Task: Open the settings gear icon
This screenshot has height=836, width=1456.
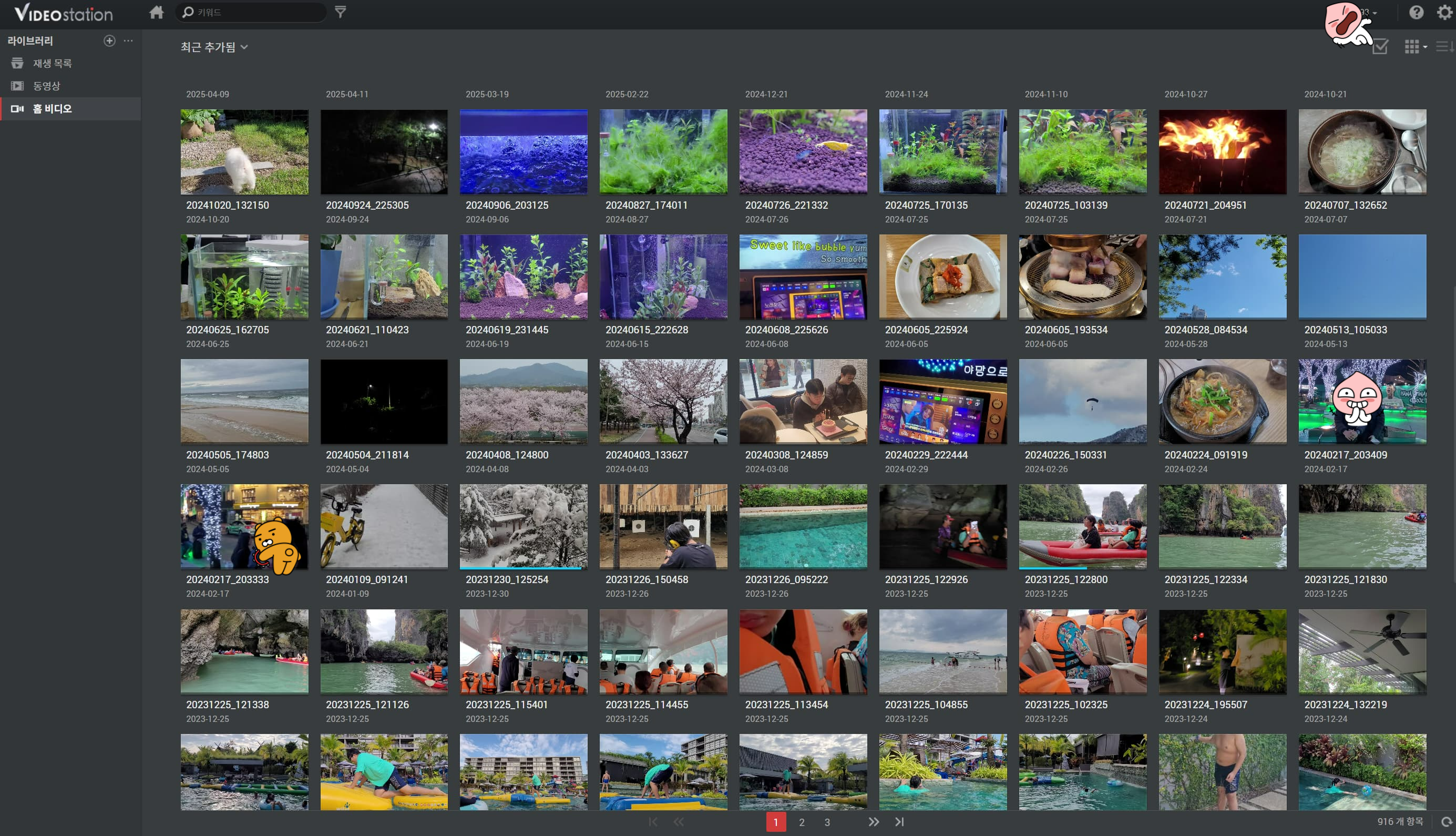Action: (x=1444, y=13)
